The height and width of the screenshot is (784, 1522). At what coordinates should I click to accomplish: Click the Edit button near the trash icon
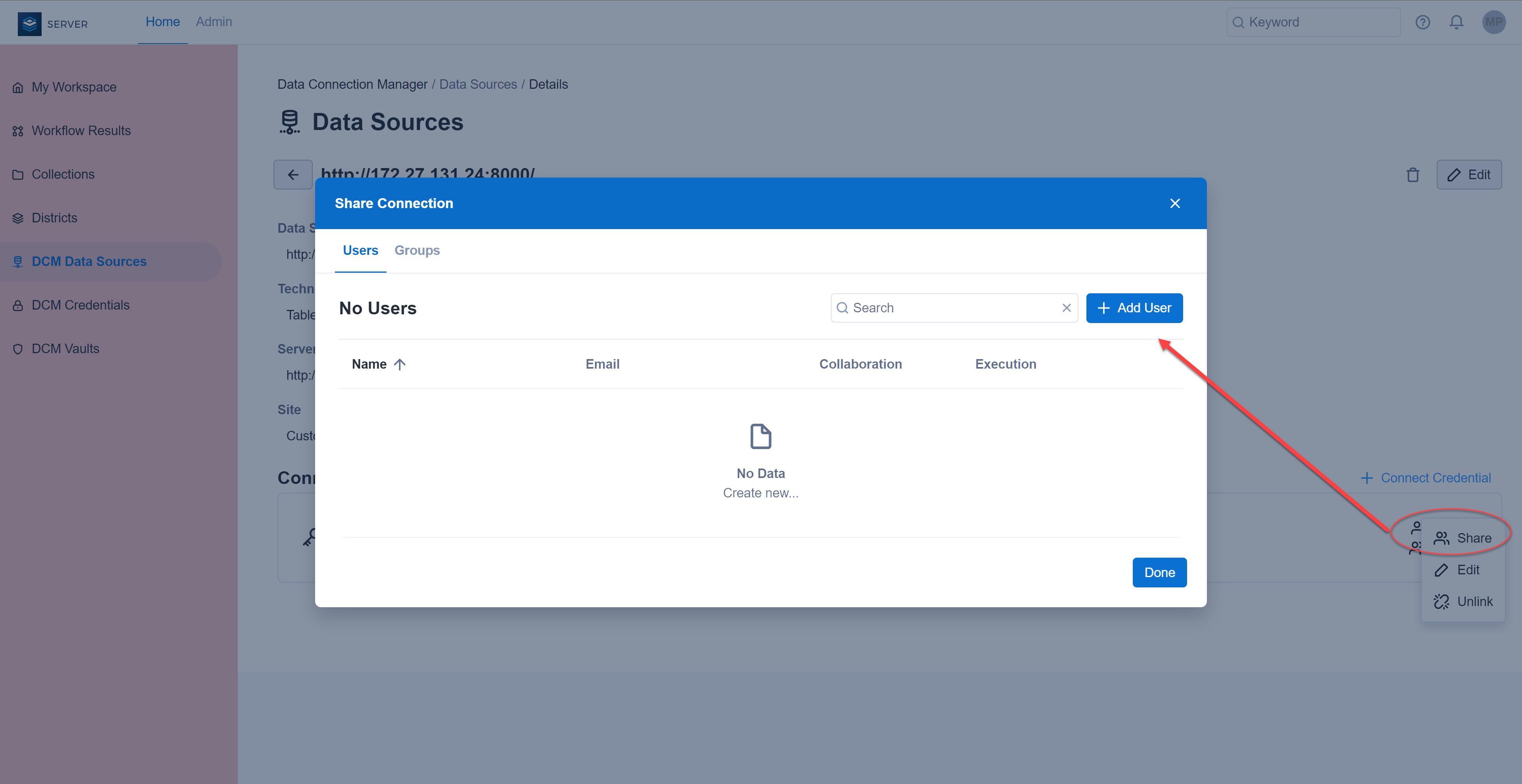1469,175
